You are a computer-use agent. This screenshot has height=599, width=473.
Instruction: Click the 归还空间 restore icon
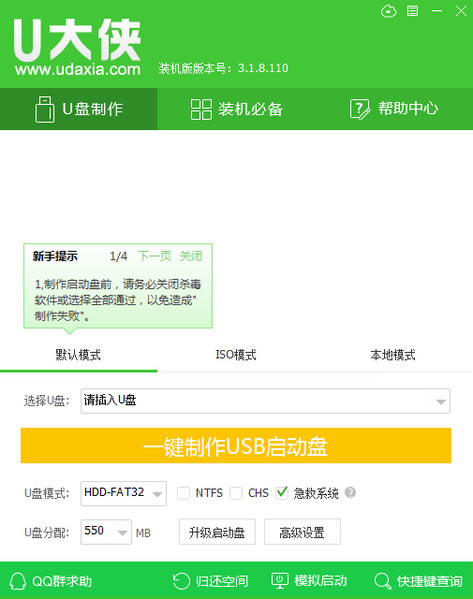pos(181,581)
